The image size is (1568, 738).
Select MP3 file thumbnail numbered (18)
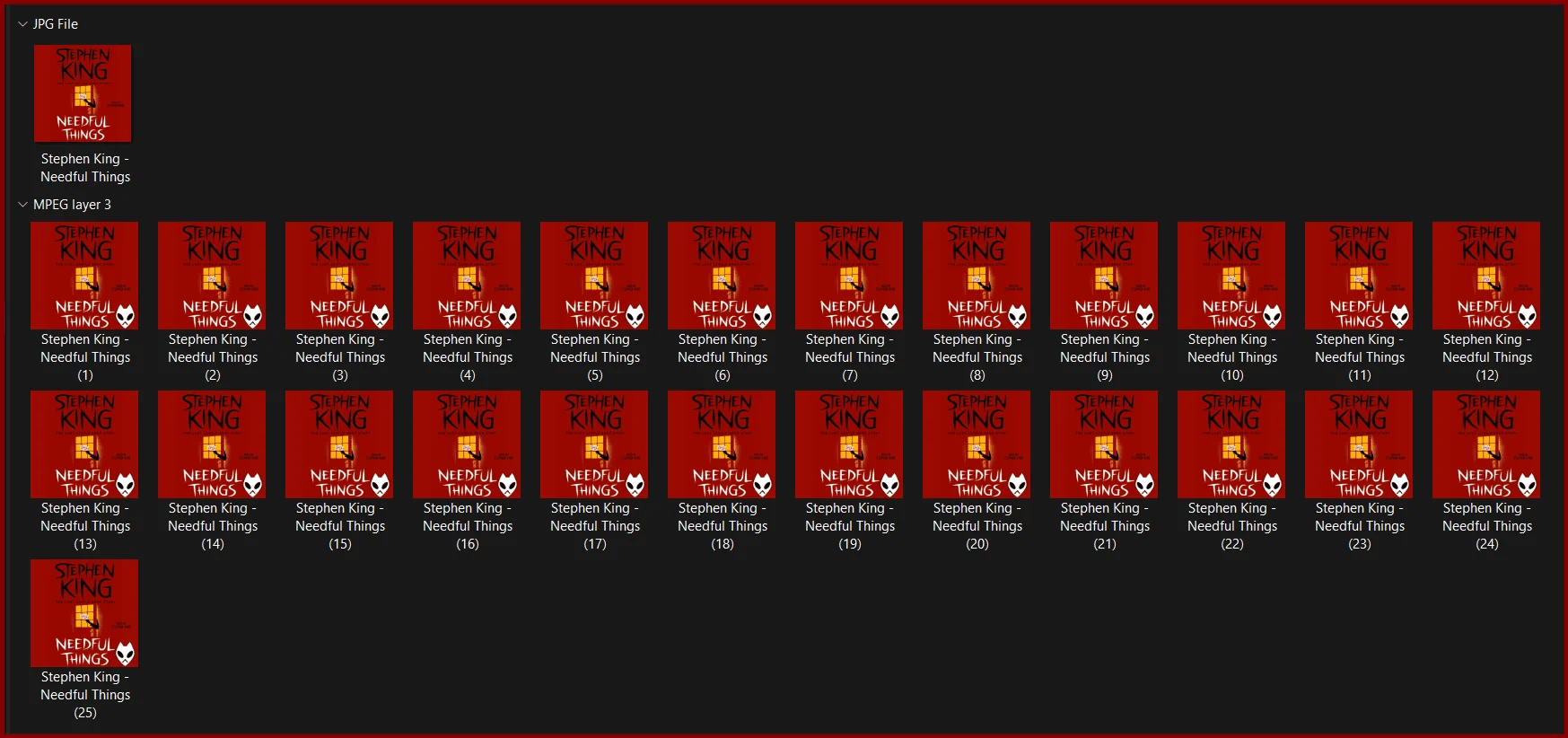[x=722, y=444]
